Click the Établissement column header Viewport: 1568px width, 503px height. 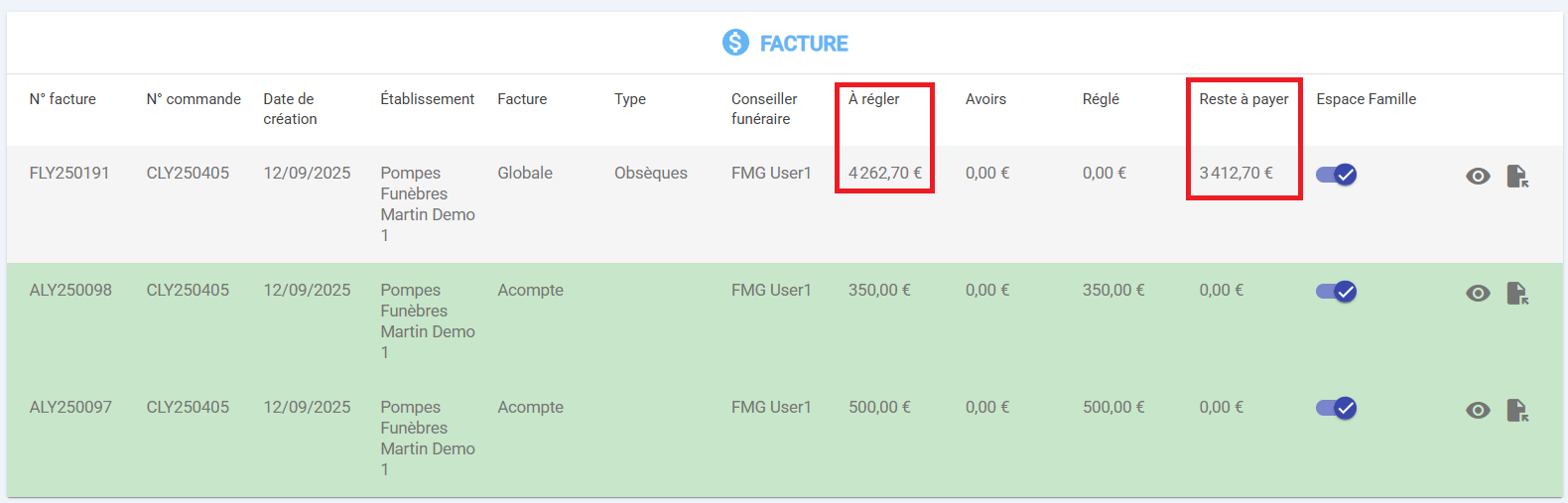click(x=427, y=99)
